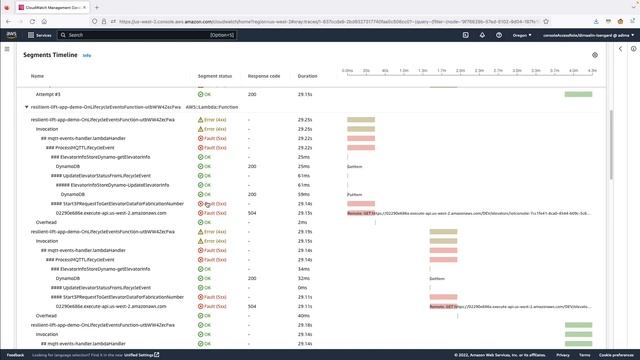Click Info link beside Segments Timeline
The image size is (640, 360).
tap(87, 56)
